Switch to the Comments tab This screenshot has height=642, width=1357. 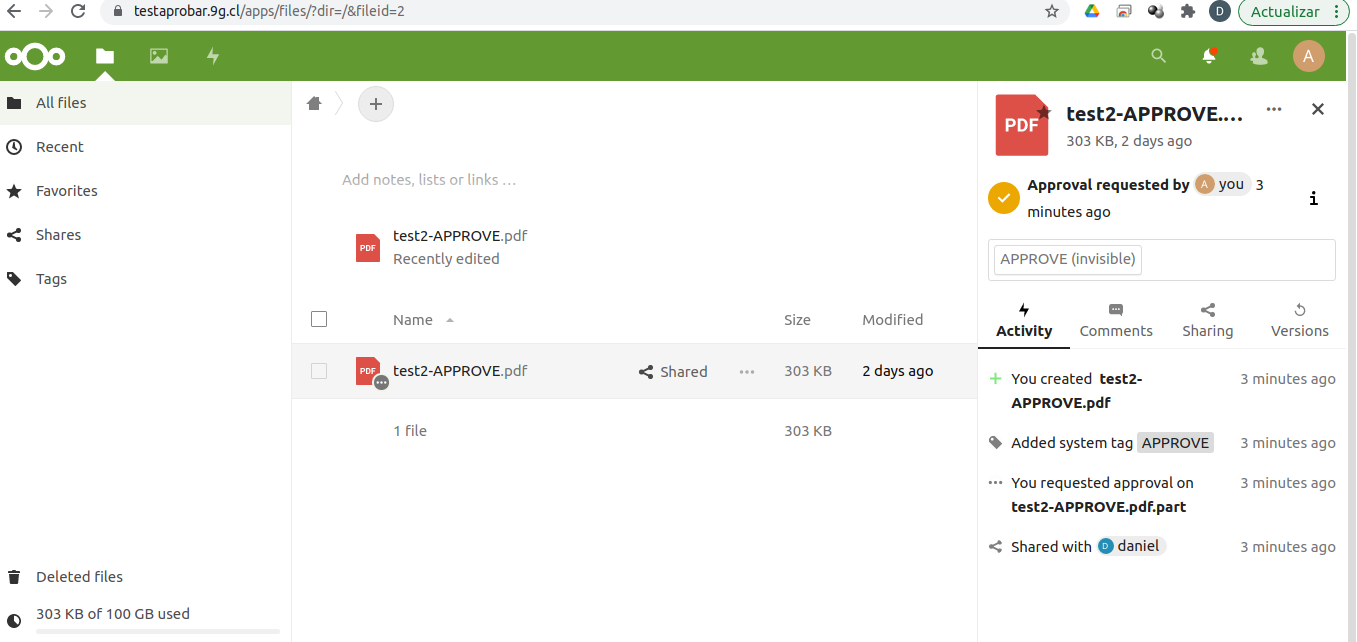coord(1116,320)
